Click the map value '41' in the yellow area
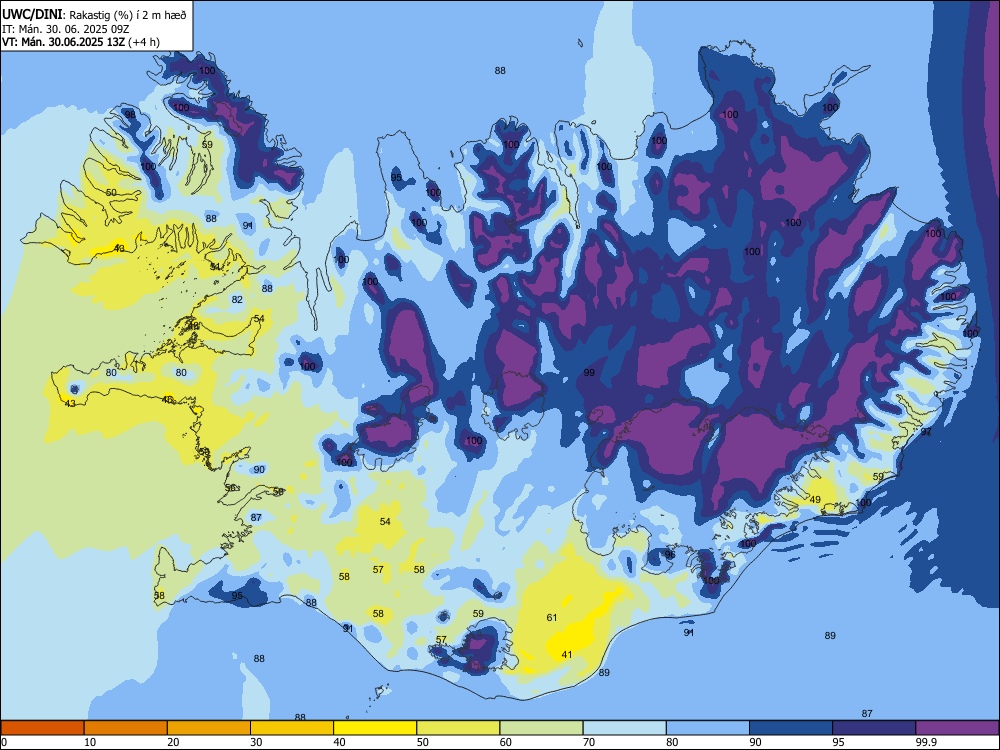The height and width of the screenshot is (750, 1000). coord(567,655)
